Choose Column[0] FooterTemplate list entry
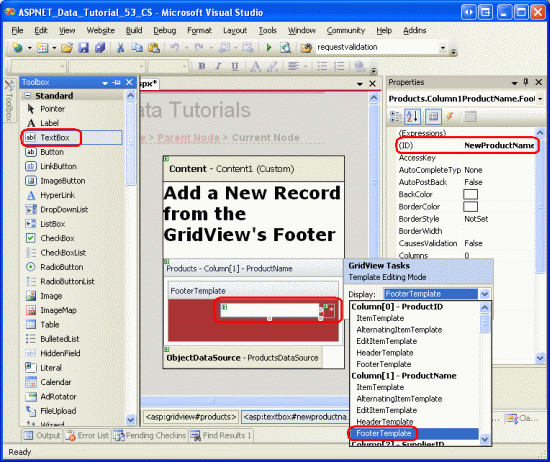Screen dimensions: 550x462 [383, 364]
